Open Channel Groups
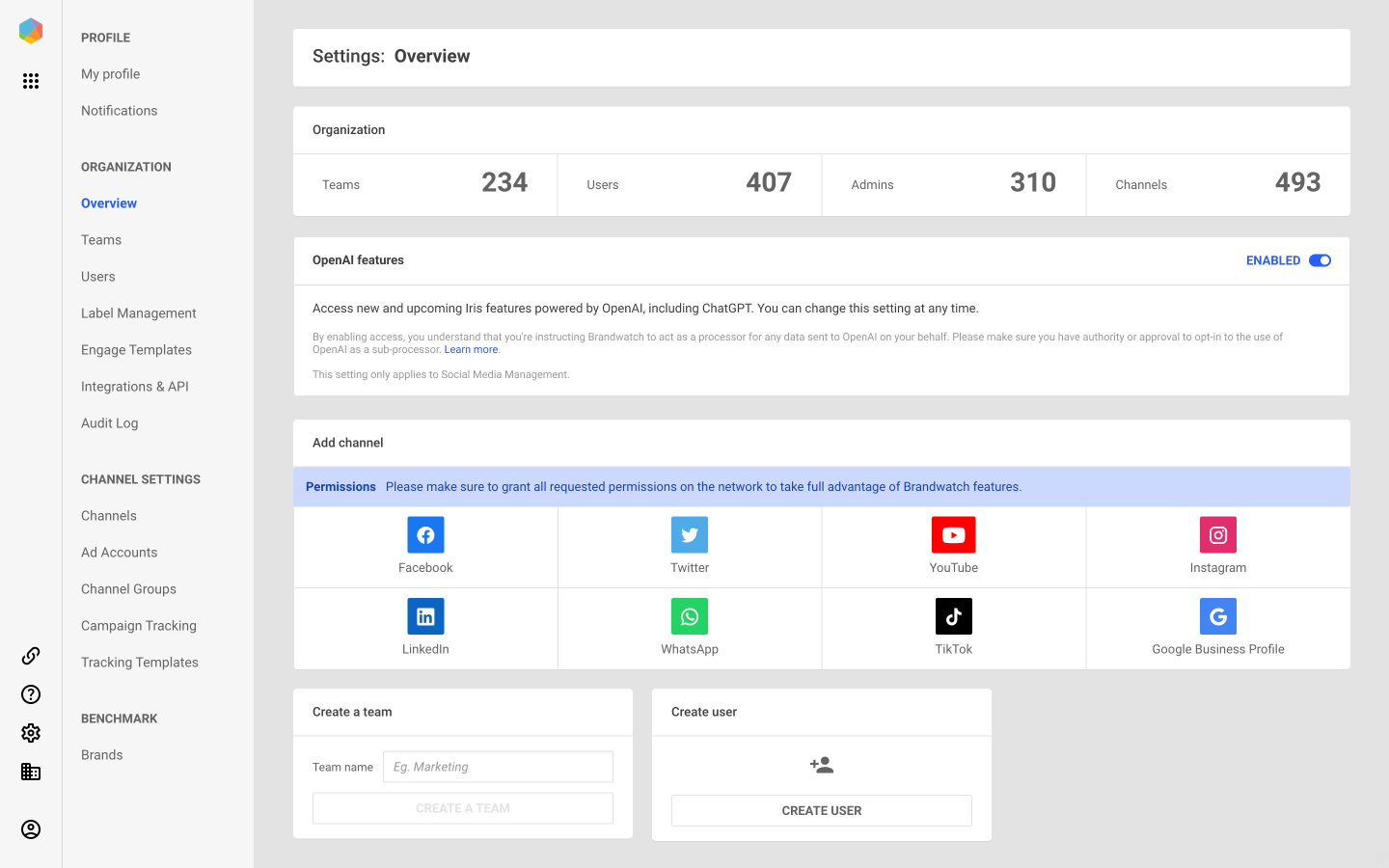The height and width of the screenshot is (868, 1389). click(x=128, y=589)
